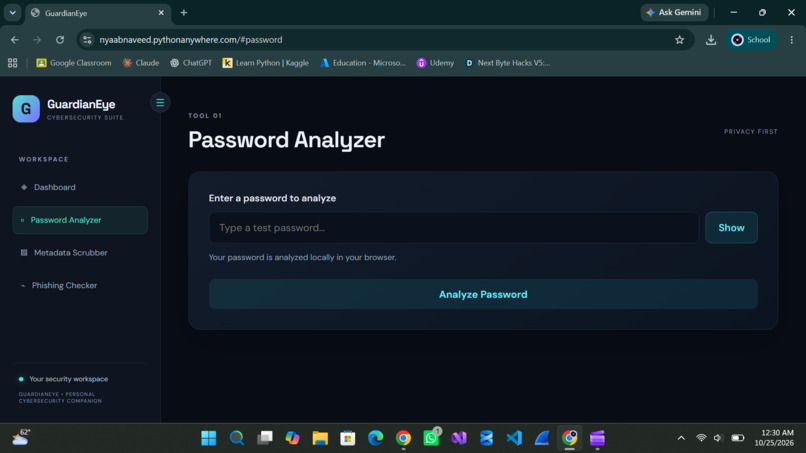
Task: Select Password Analyzer in the sidebar
Action: (x=80, y=220)
